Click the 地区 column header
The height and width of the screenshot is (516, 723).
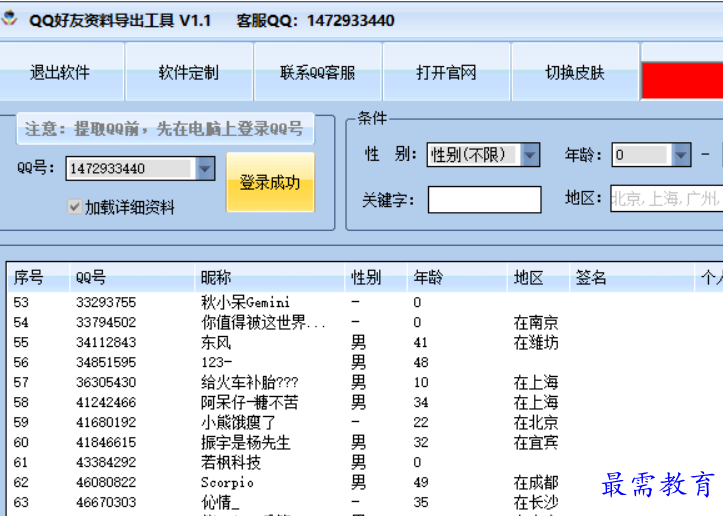click(538, 278)
